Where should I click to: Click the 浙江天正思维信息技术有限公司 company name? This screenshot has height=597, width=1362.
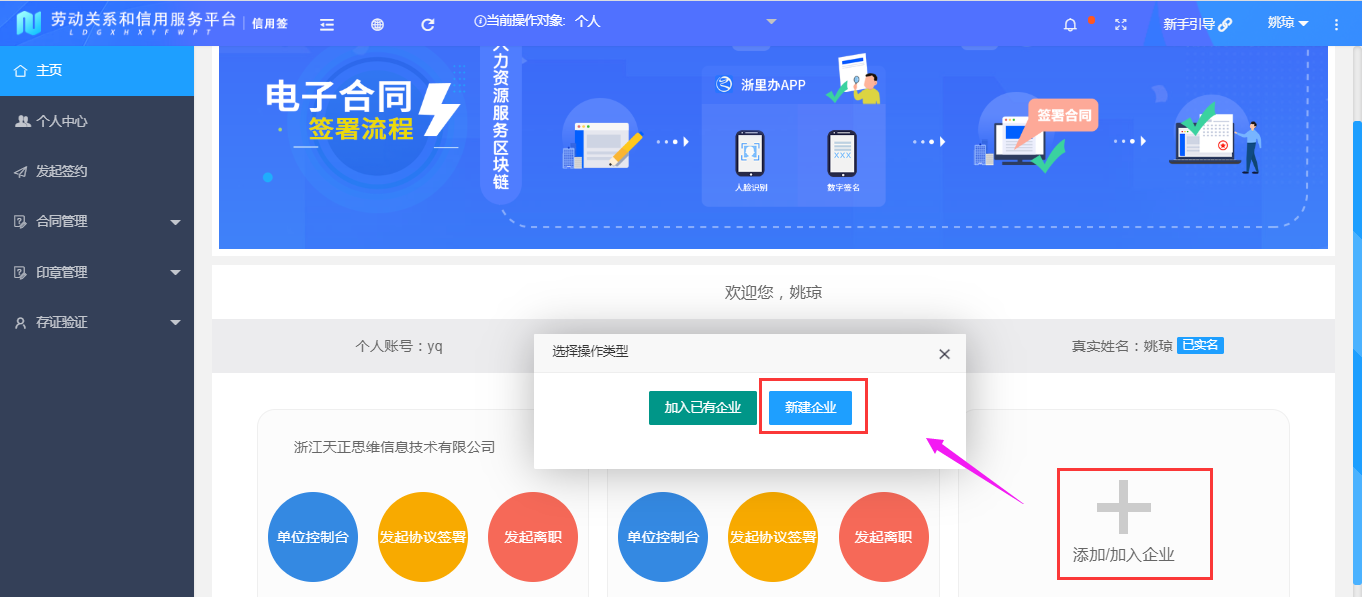point(395,447)
